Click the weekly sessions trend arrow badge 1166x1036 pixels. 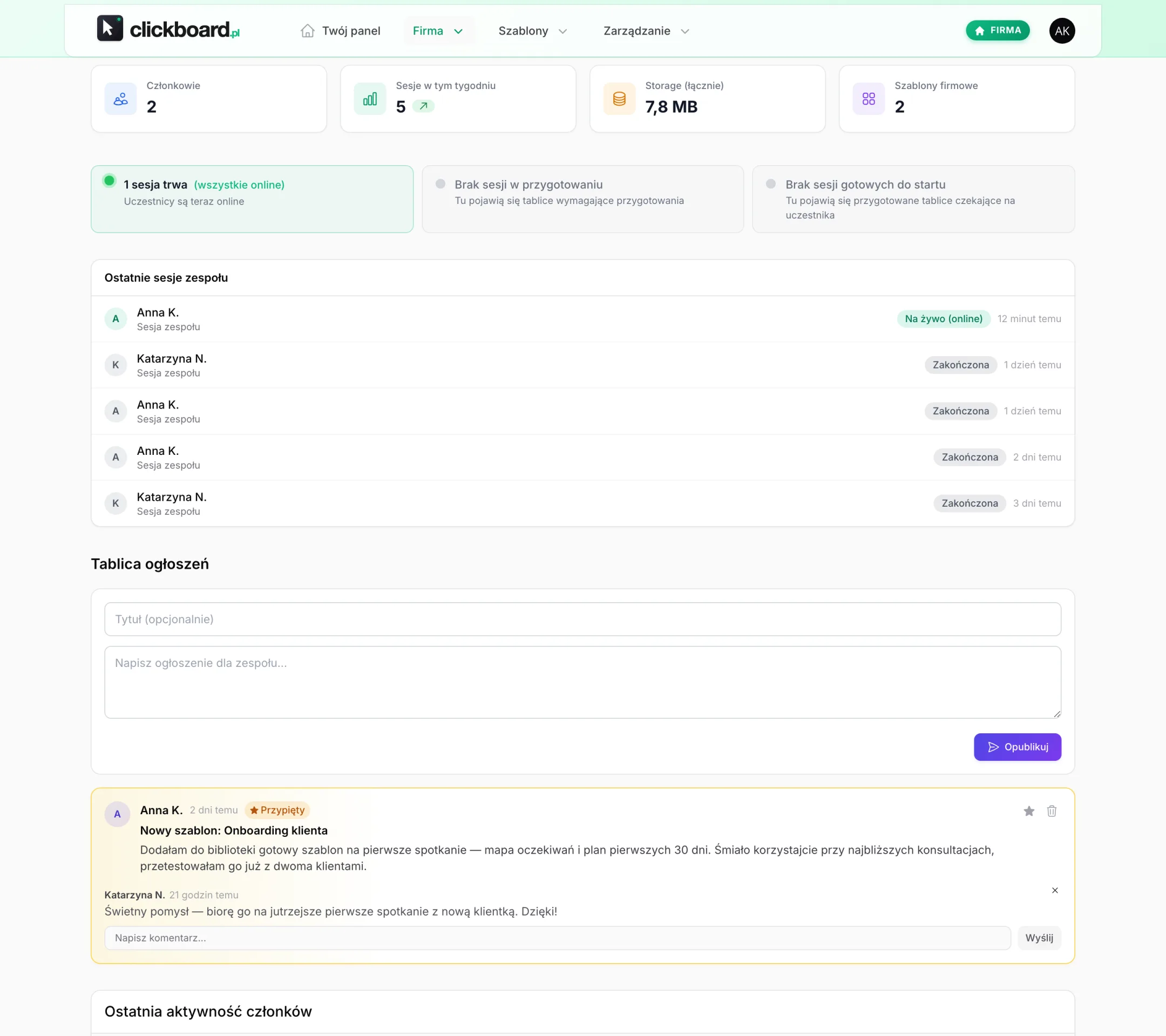tap(423, 106)
